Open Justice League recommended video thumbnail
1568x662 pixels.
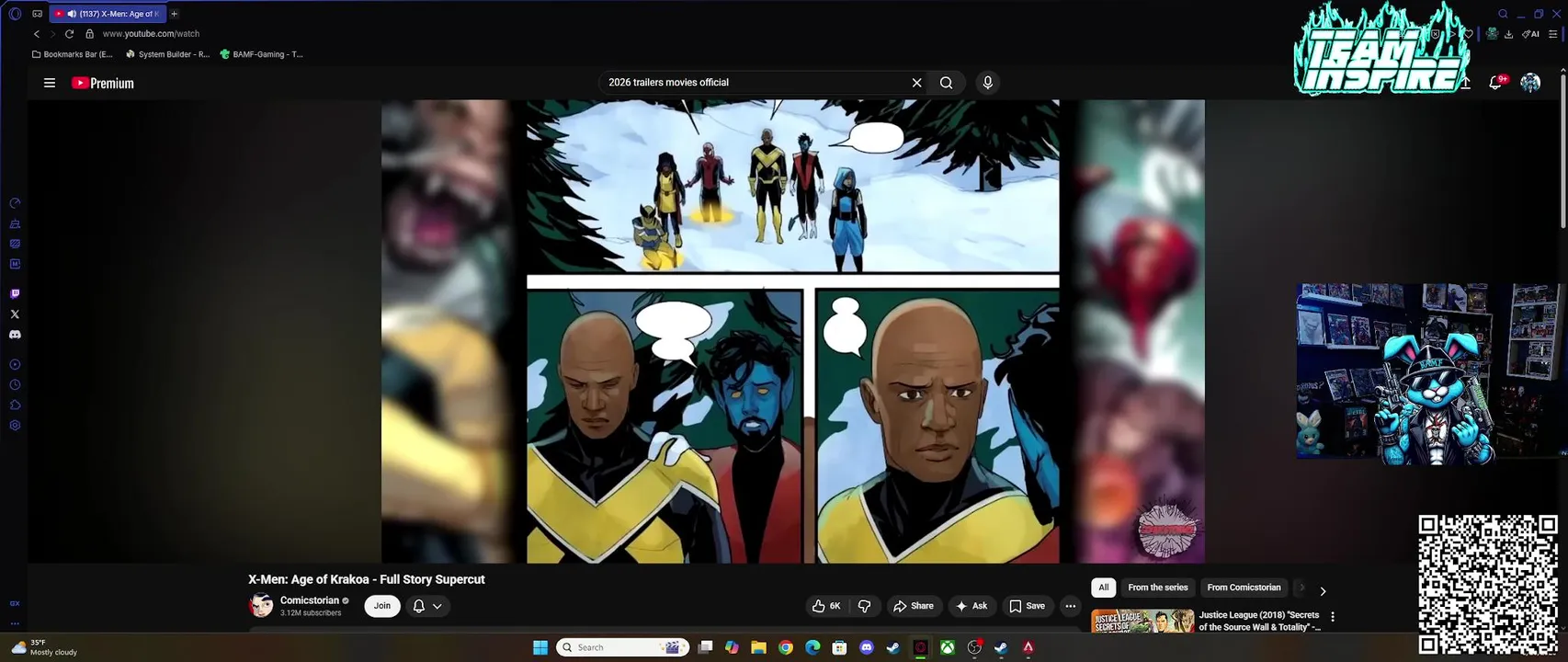[1142, 621]
